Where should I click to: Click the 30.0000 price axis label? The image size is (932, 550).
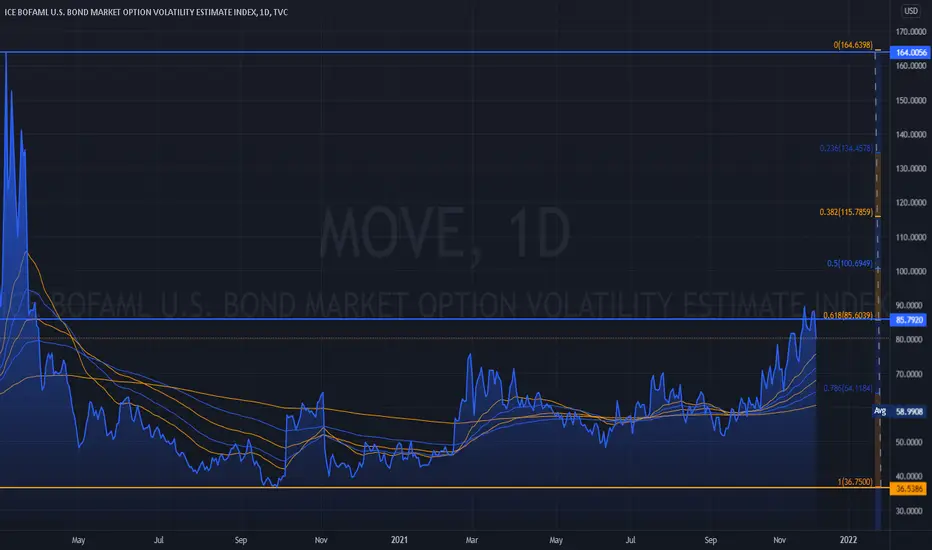(911, 511)
